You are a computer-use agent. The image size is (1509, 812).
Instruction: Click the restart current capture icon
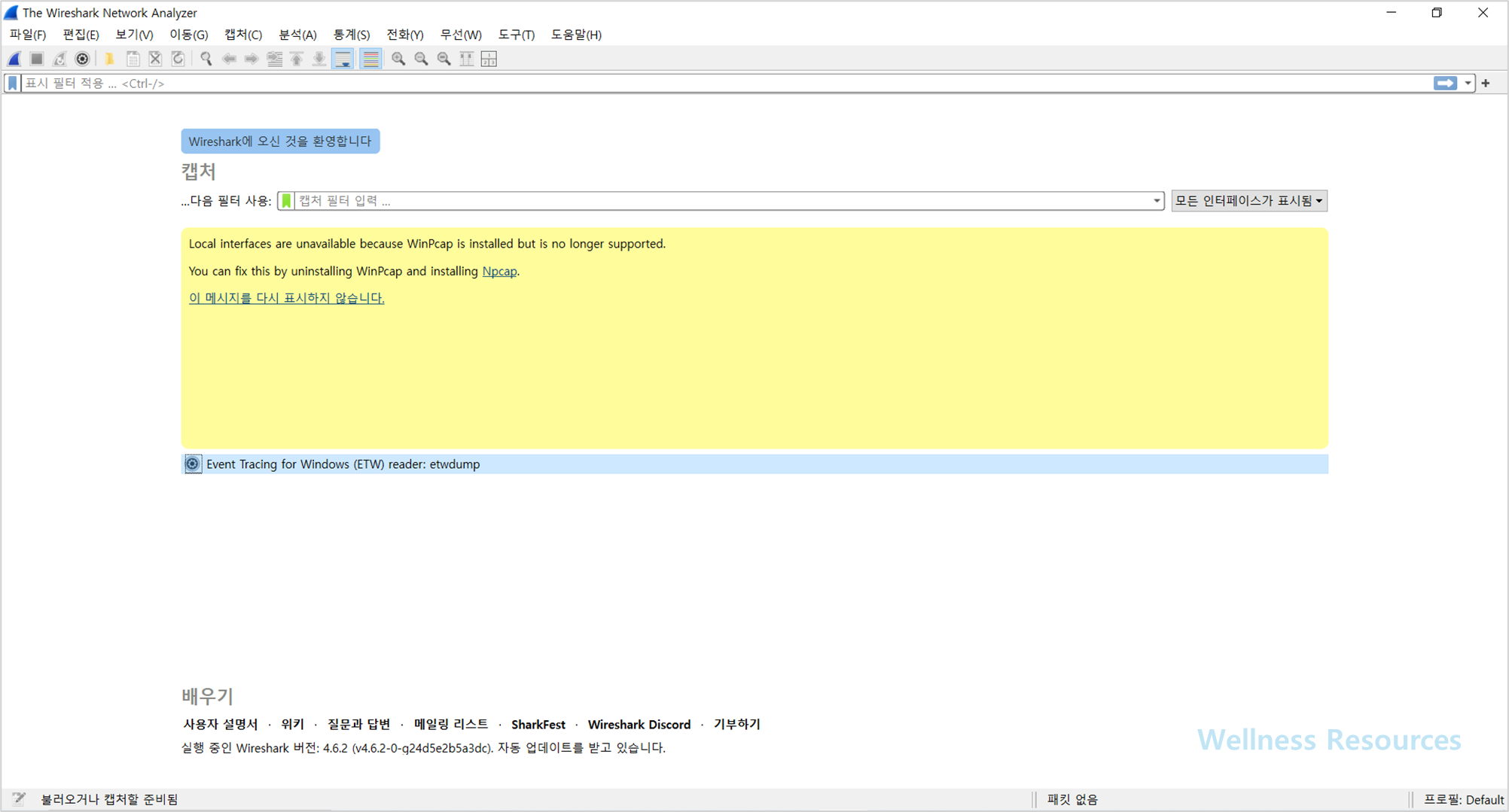59,59
